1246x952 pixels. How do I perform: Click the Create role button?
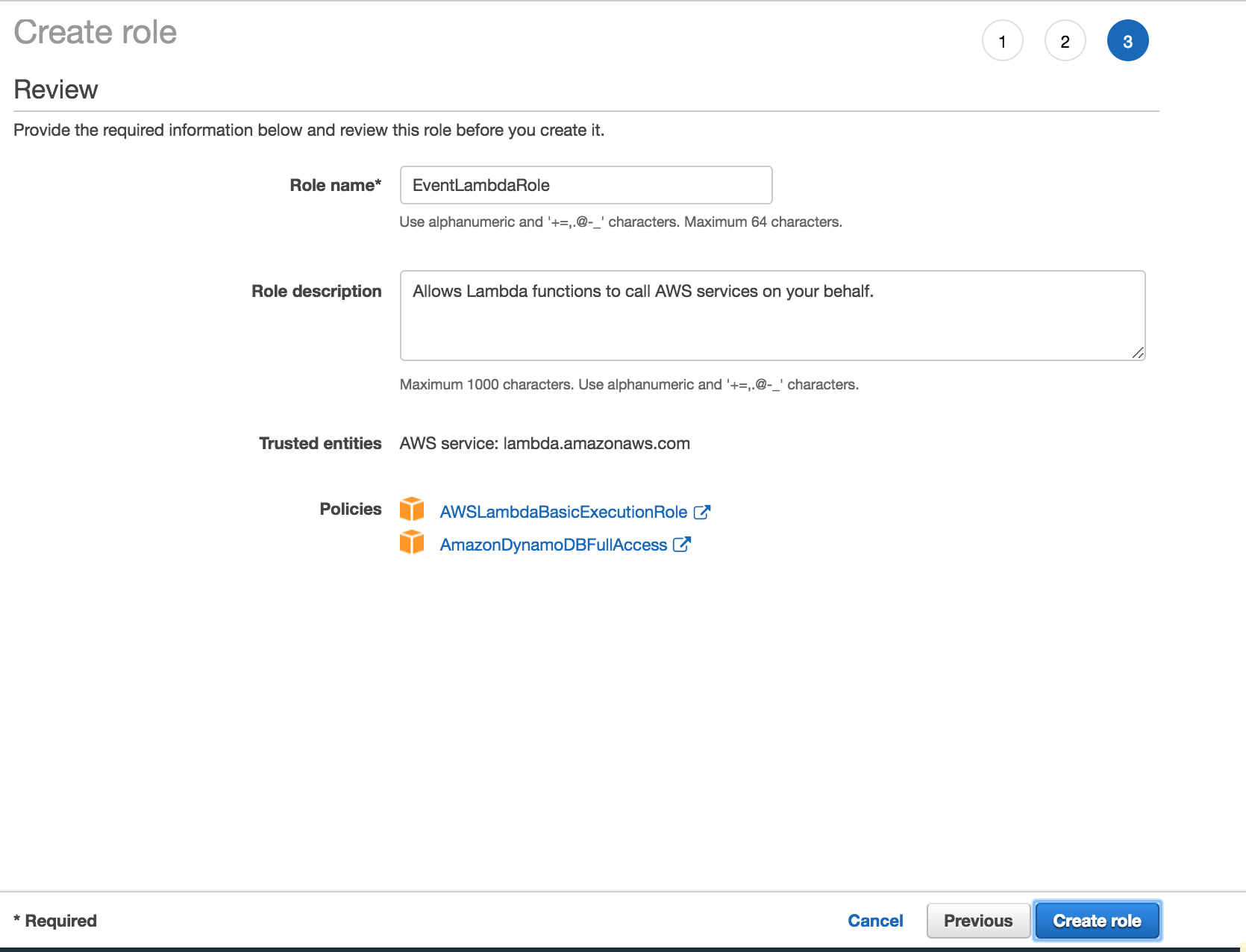pyautogui.click(x=1097, y=921)
